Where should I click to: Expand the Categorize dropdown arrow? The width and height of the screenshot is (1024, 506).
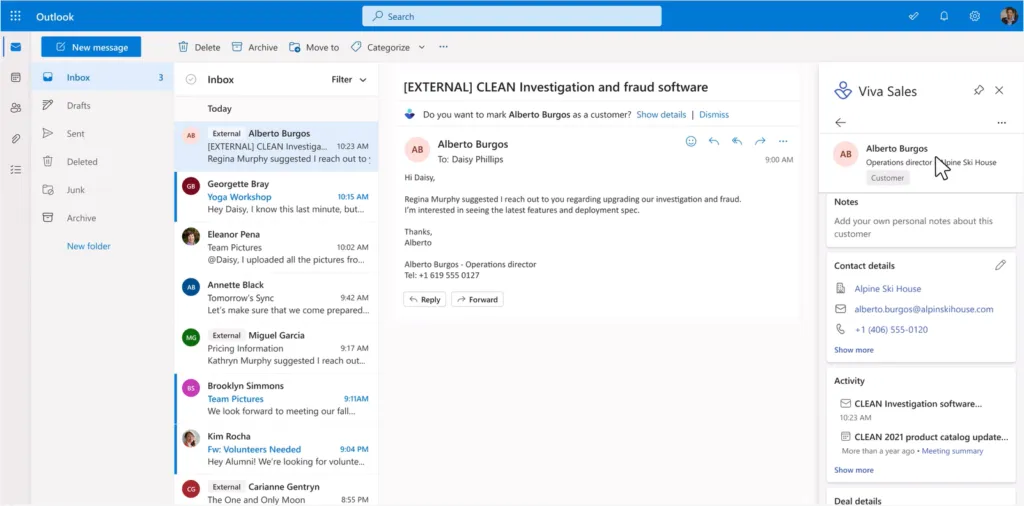tap(421, 47)
